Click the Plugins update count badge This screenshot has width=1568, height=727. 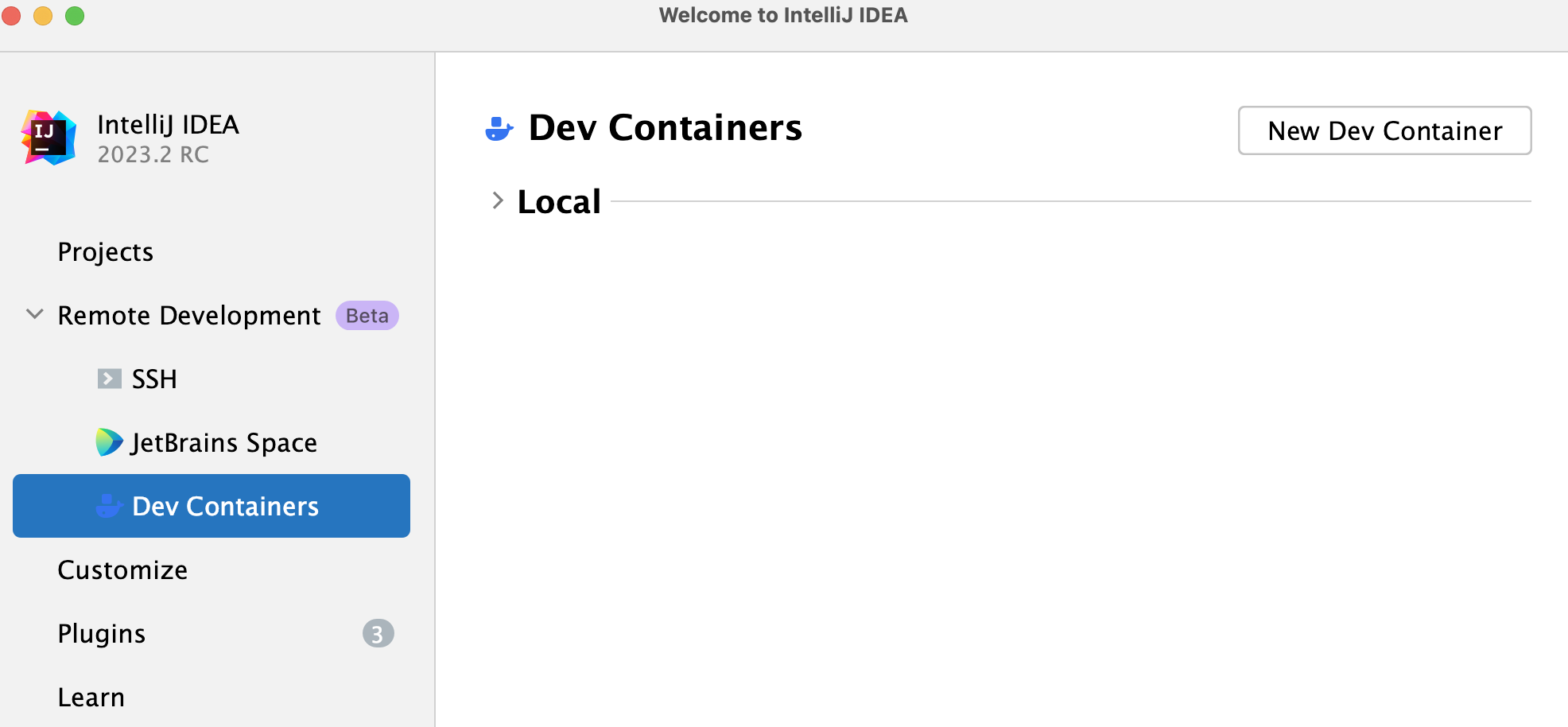(378, 633)
